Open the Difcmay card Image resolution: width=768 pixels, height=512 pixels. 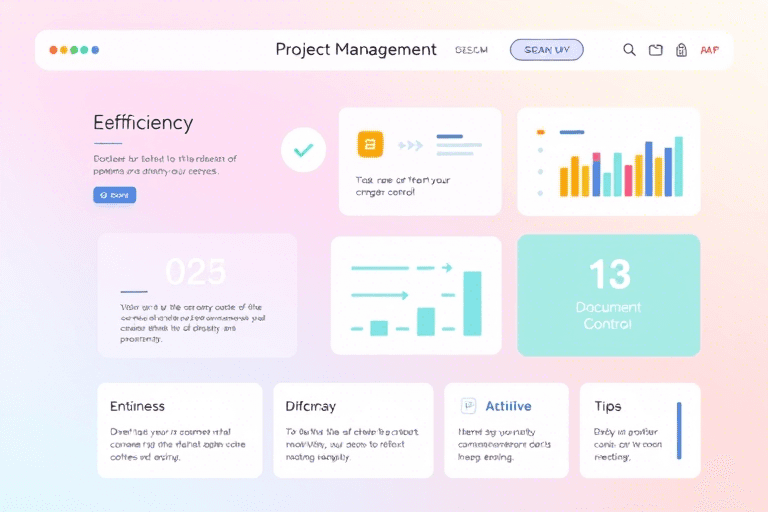pos(353,430)
